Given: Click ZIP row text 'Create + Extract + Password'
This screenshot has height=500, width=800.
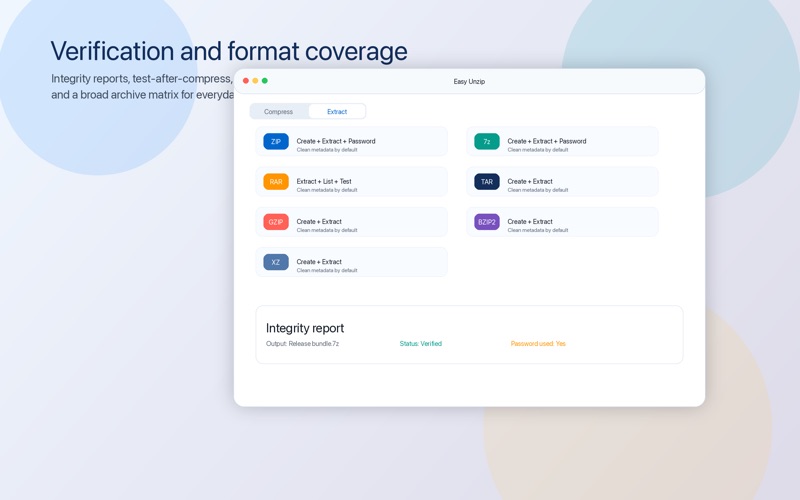Looking at the screenshot, I should 336,141.
